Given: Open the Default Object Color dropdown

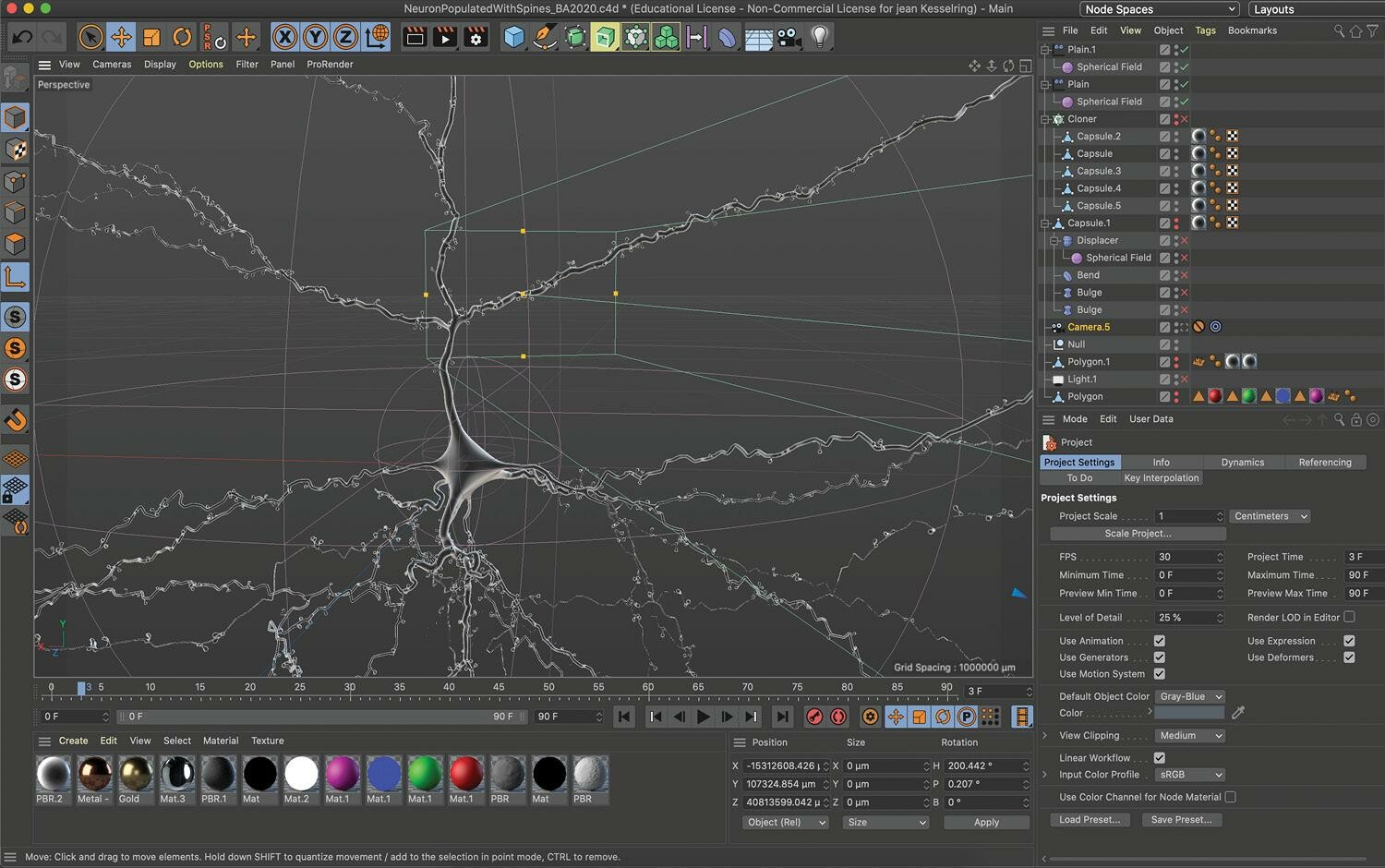Looking at the screenshot, I should (1190, 696).
